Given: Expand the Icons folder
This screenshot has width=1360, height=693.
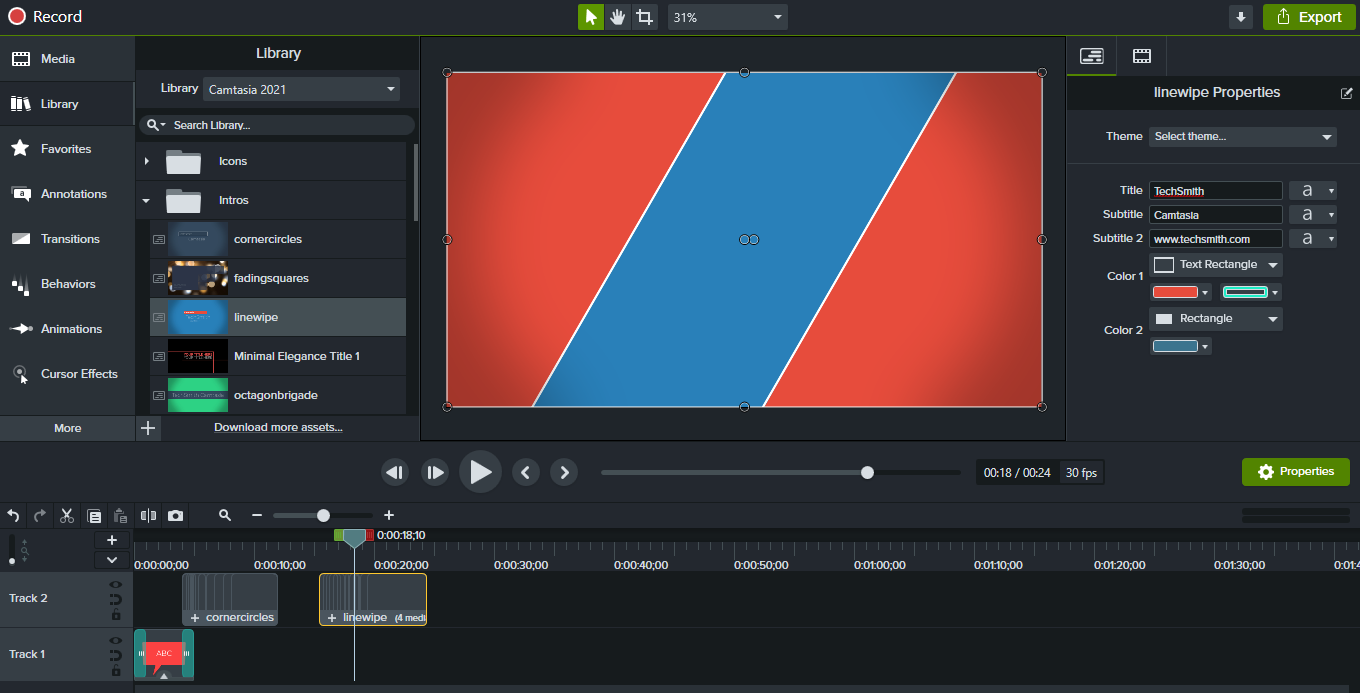Looking at the screenshot, I should click(x=147, y=161).
